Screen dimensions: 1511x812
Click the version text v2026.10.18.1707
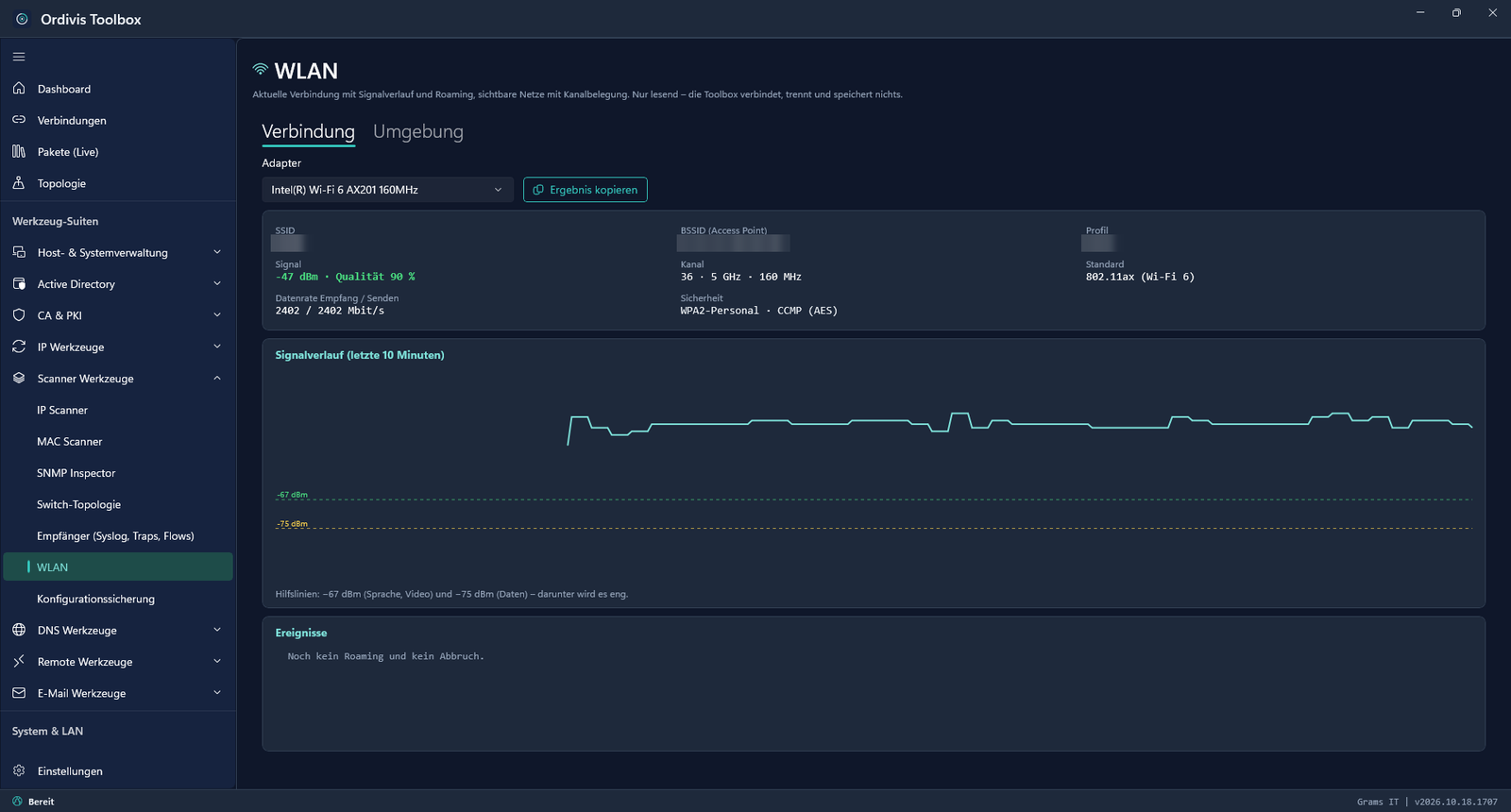(x=1455, y=802)
